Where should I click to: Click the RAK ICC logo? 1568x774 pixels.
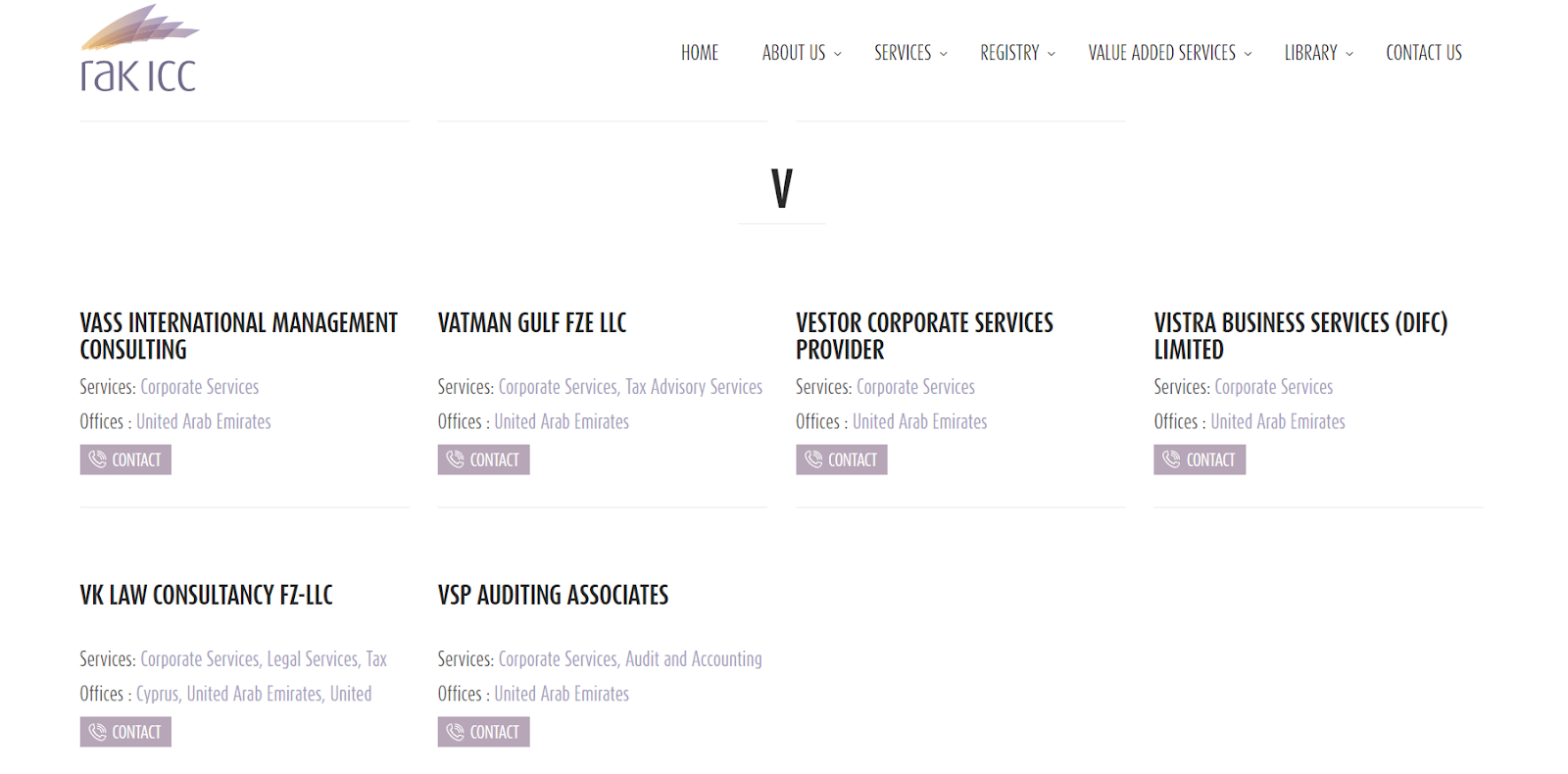click(139, 50)
